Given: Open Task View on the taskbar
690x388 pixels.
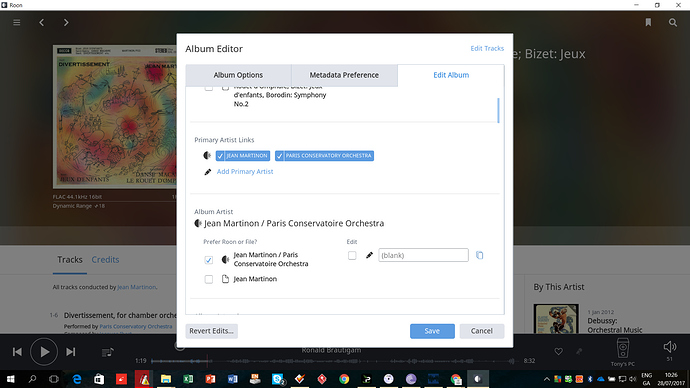Looking at the screenshot, I should pyautogui.click(x=54, y=379).
